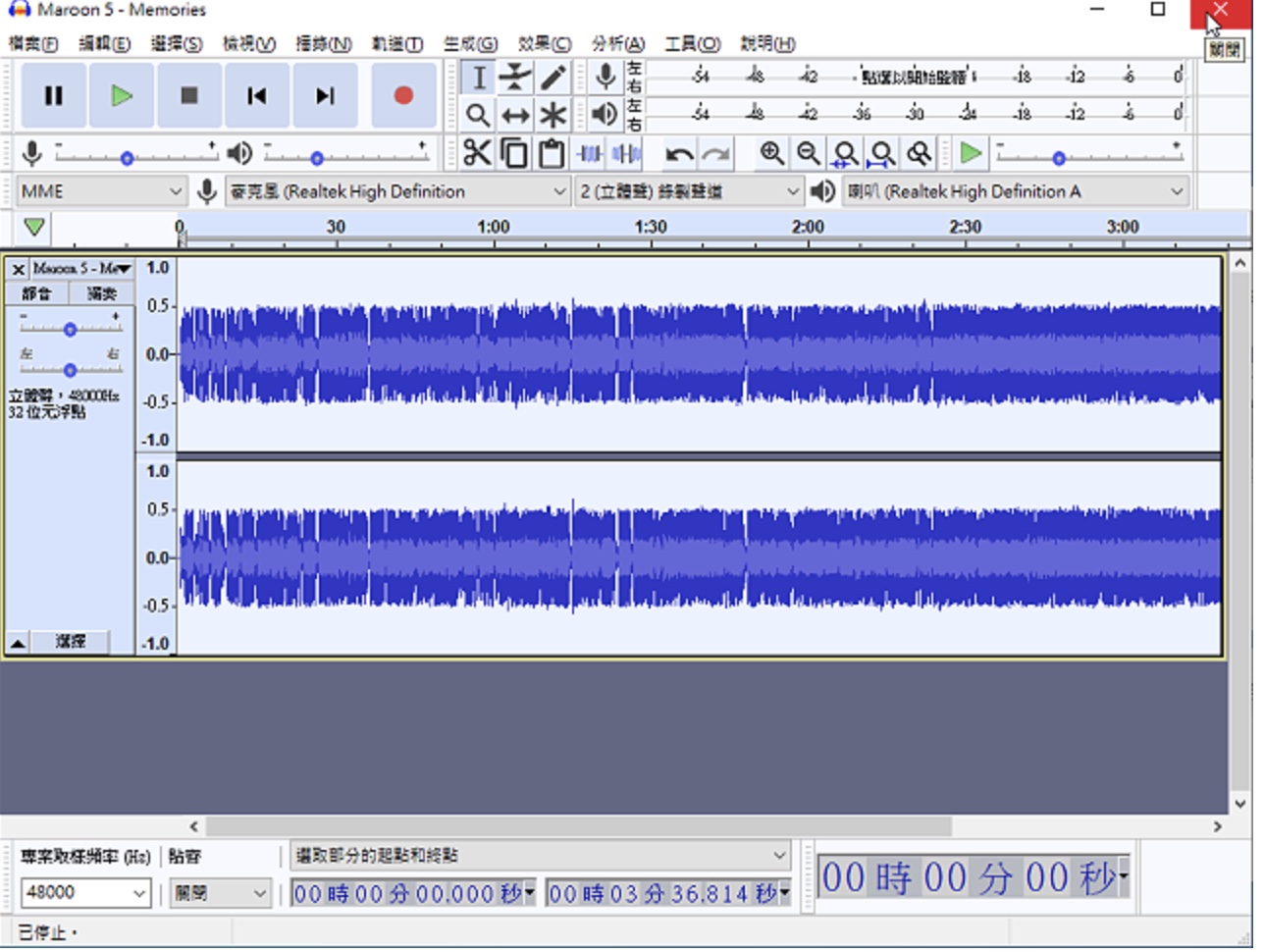Stop playback with the Stop button

[189, 96]
